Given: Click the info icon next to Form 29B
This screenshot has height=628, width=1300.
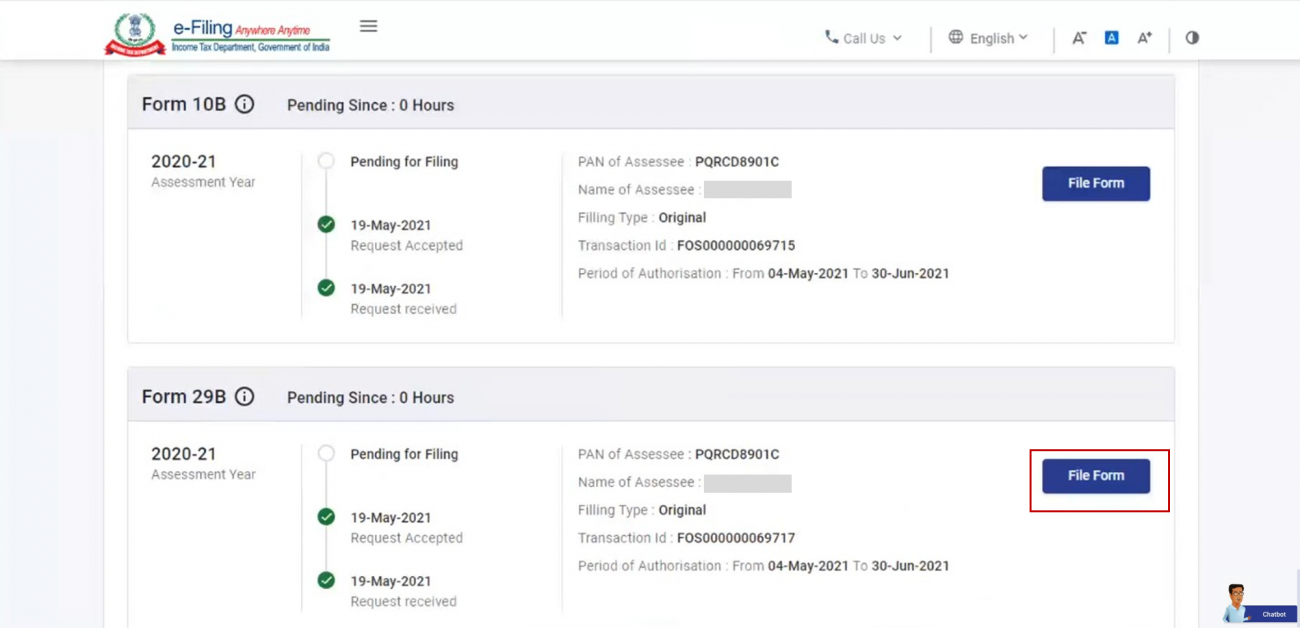Looking at the screenshot, I should 246,396.
